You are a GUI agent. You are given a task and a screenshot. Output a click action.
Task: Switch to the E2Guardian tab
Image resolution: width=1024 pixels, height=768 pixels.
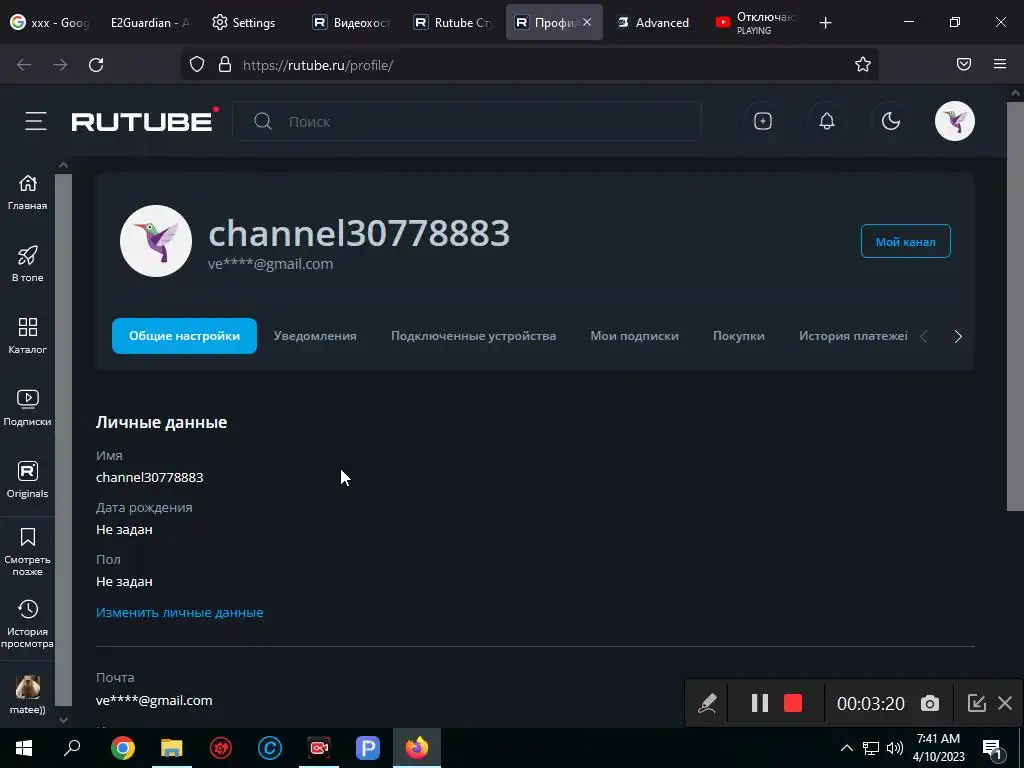point(150,22)
